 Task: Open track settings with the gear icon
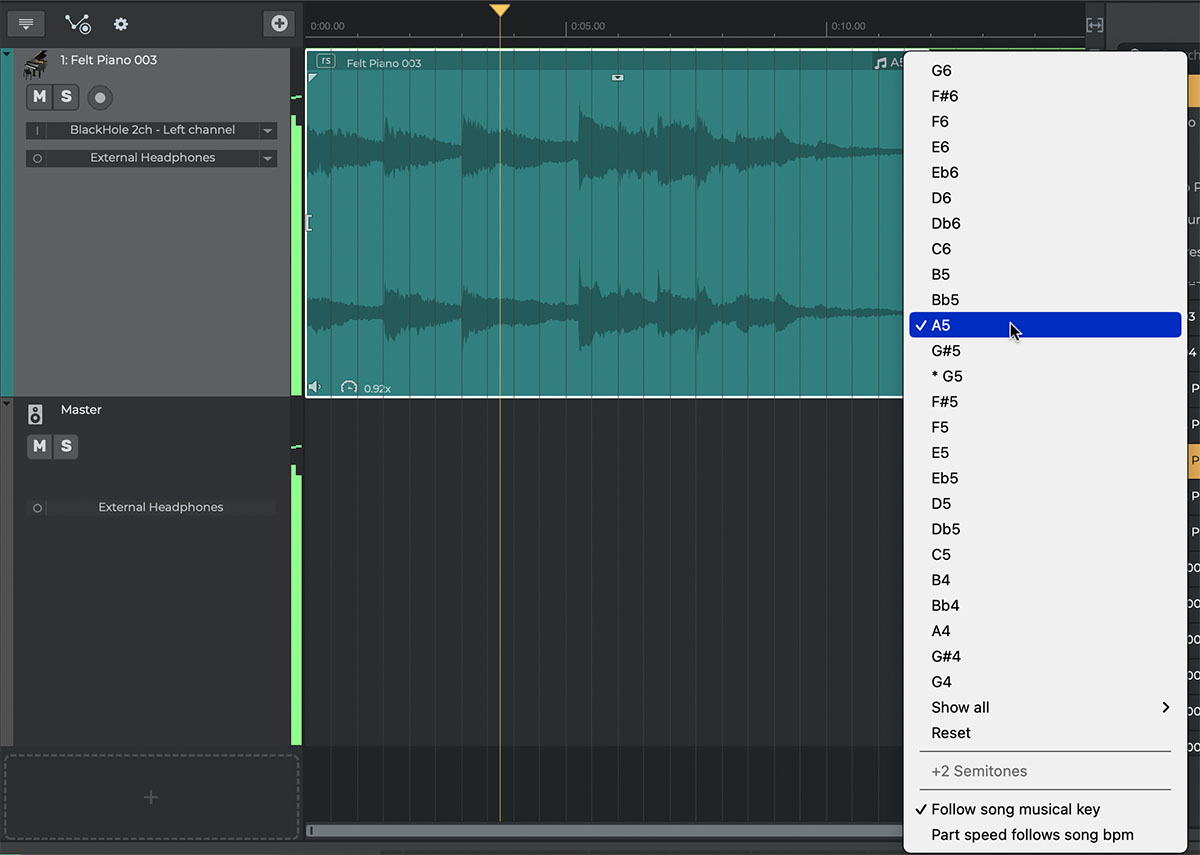[121, 24]
